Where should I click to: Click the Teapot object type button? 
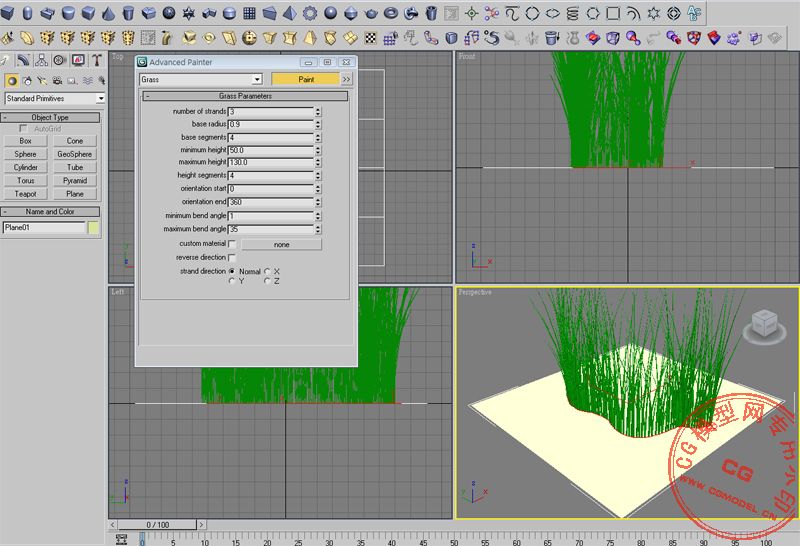click(26, 194)
